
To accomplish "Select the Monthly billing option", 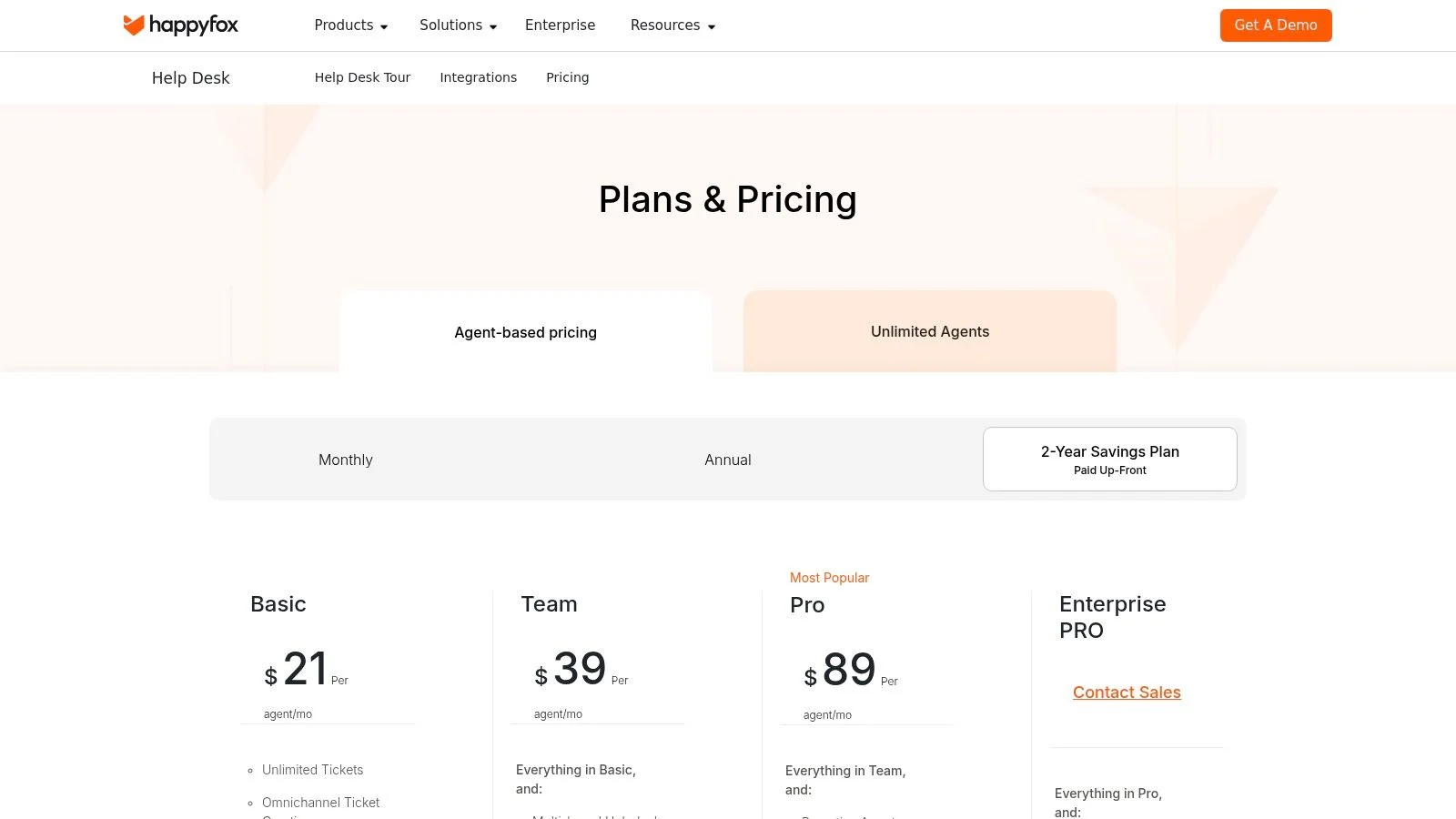I will [x=346, y=460].
